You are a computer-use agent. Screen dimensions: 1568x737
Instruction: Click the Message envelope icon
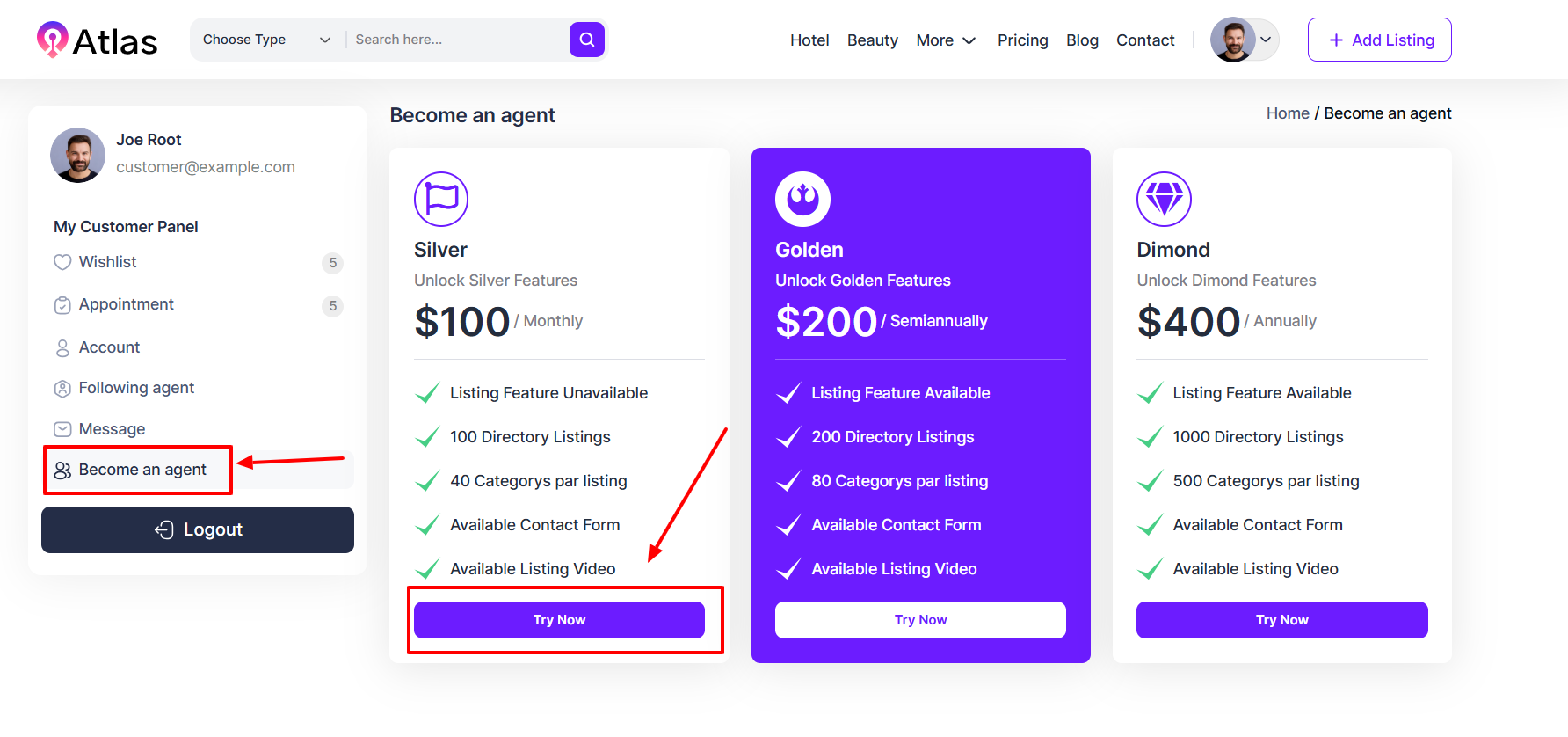click(62, 429)
